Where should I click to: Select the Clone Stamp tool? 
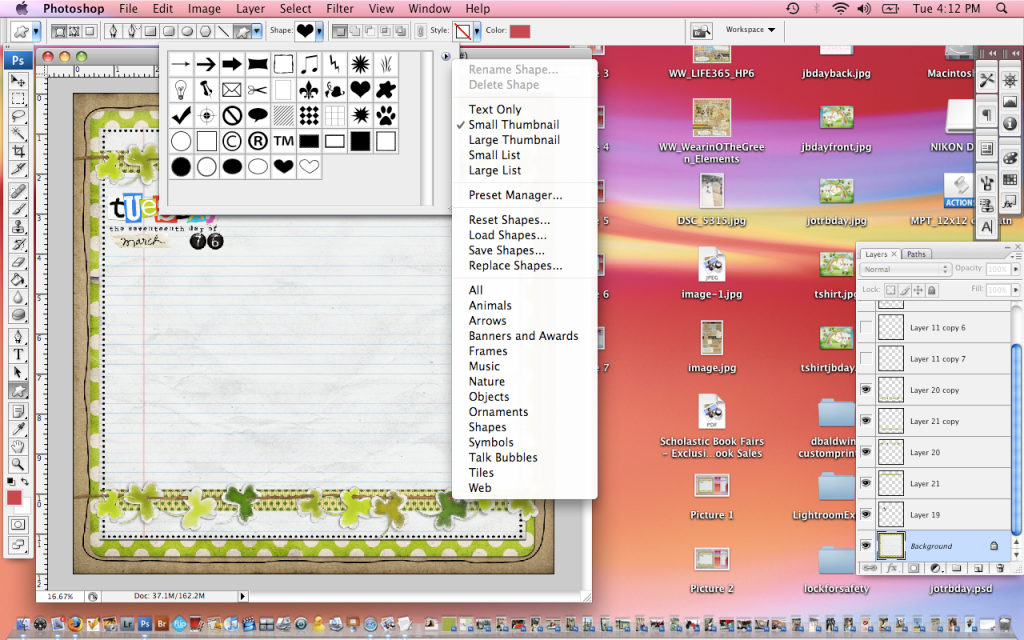(x=18, y=227)
